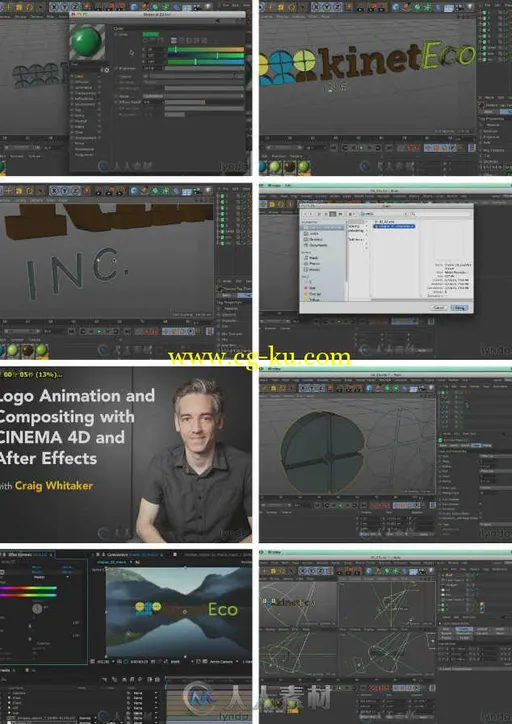Open the Master channel dropdown in Effect Controls
This screenshot has height=724, width=512.
(50, 577)
